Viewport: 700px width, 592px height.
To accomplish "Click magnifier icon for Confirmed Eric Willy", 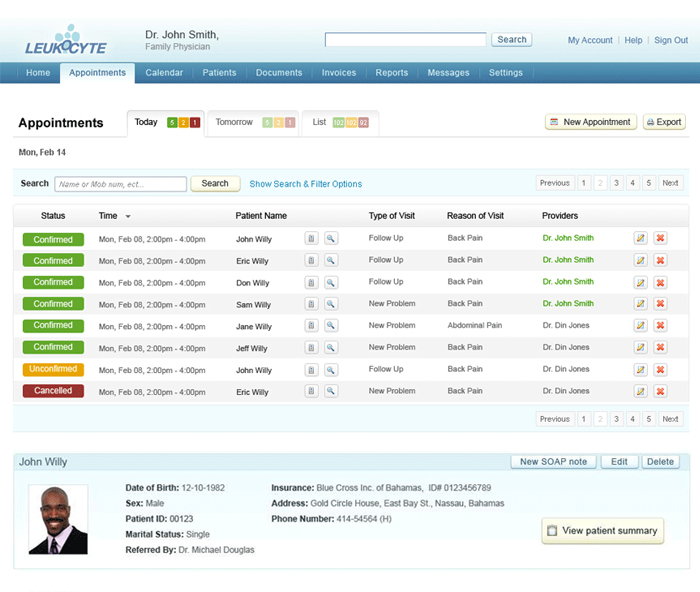I will [331, 260].
